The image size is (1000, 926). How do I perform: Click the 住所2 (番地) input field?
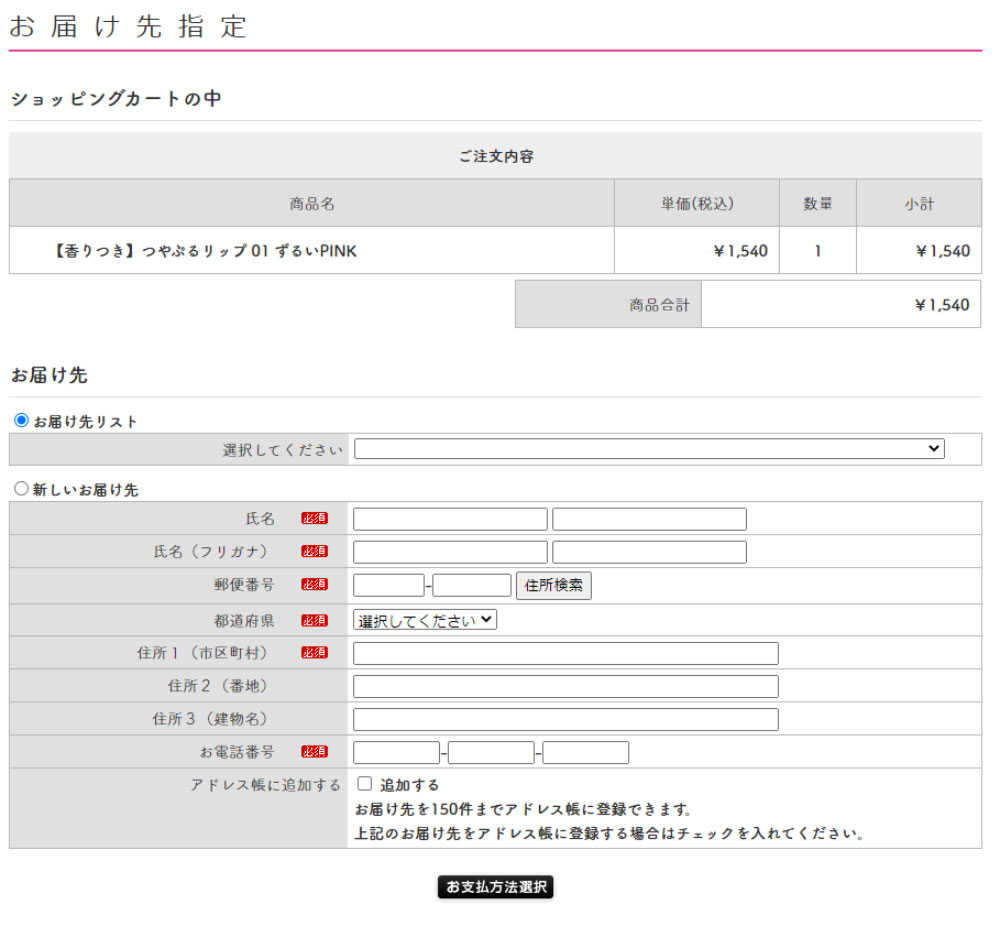coord(565,686)
